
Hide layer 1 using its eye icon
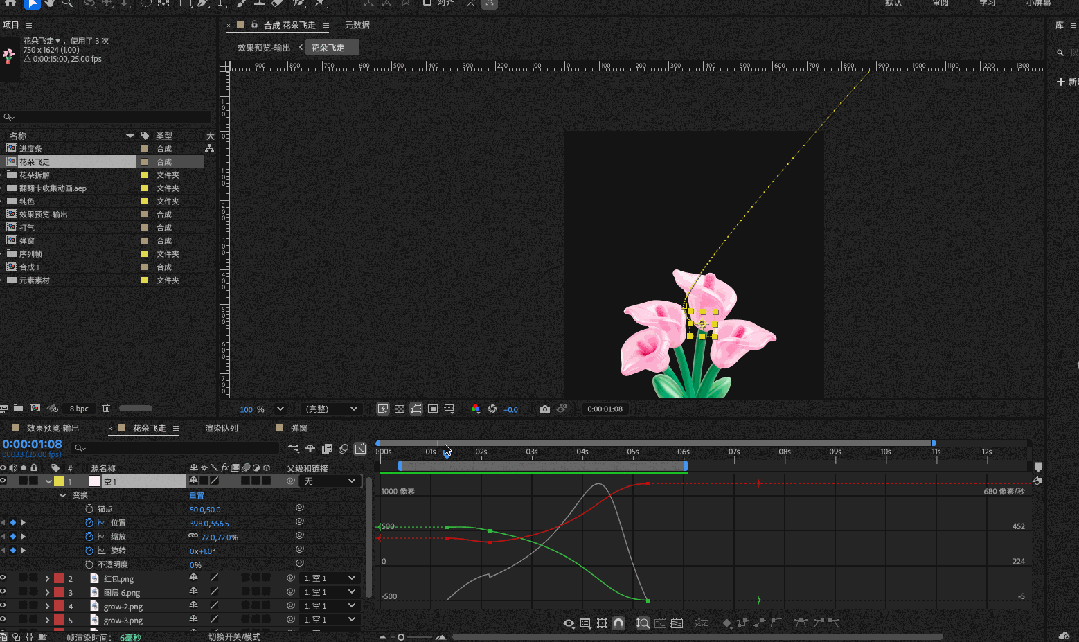(5, 481)
